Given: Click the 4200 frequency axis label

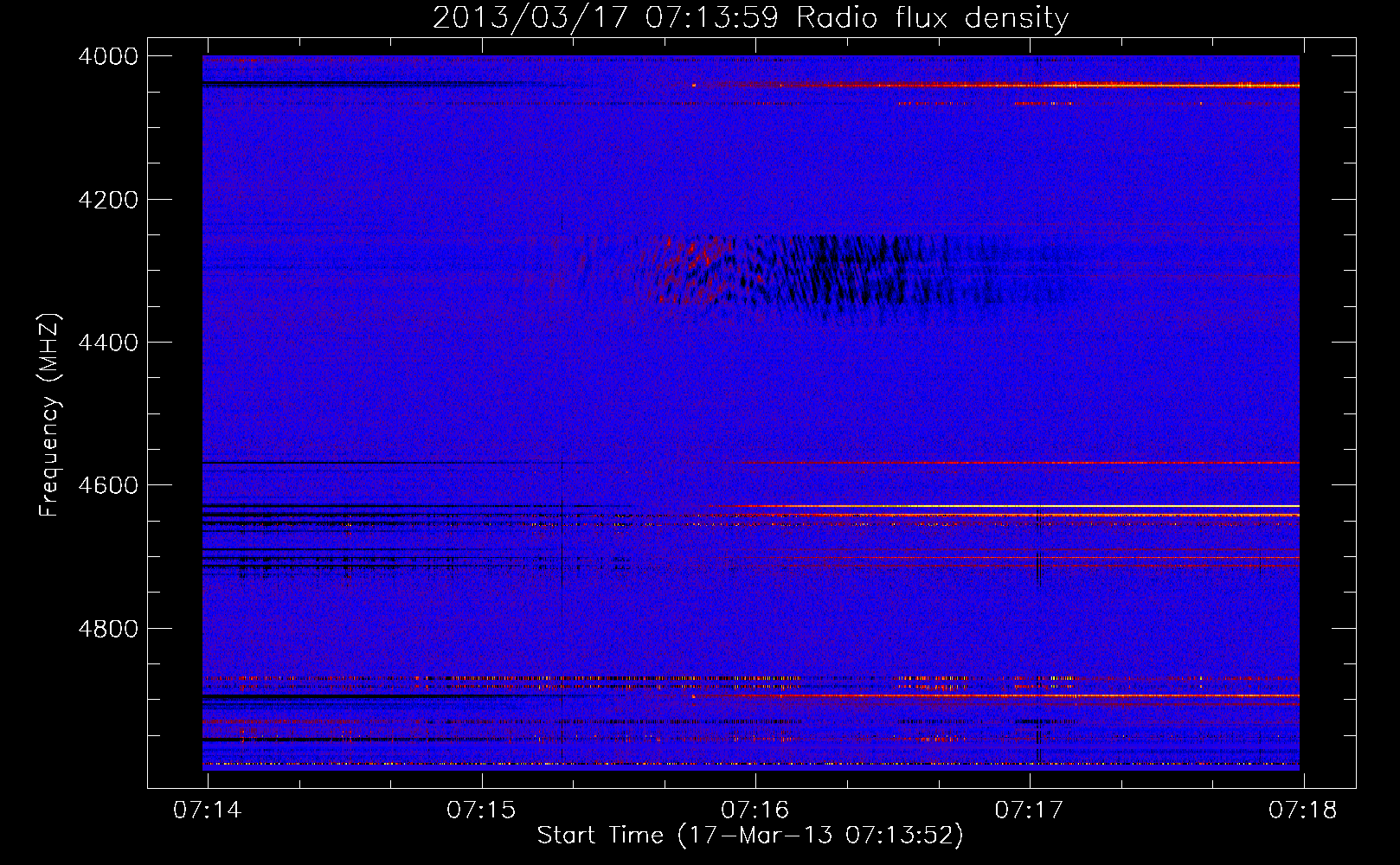Looking at the screenshot, I should pyautogui.click(x=108, y=200).
